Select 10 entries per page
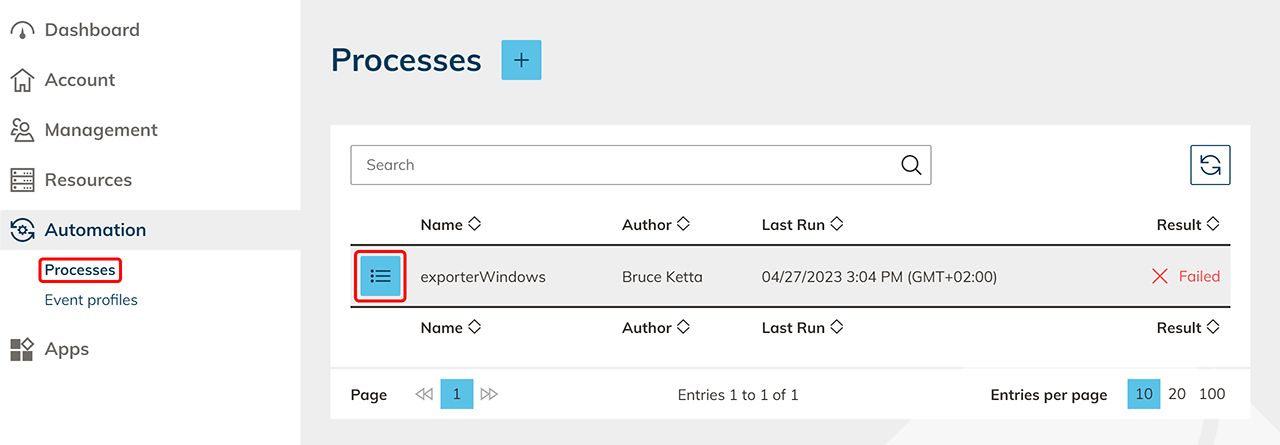Screen dimensions: 1280x445 tap(1144, 394)
